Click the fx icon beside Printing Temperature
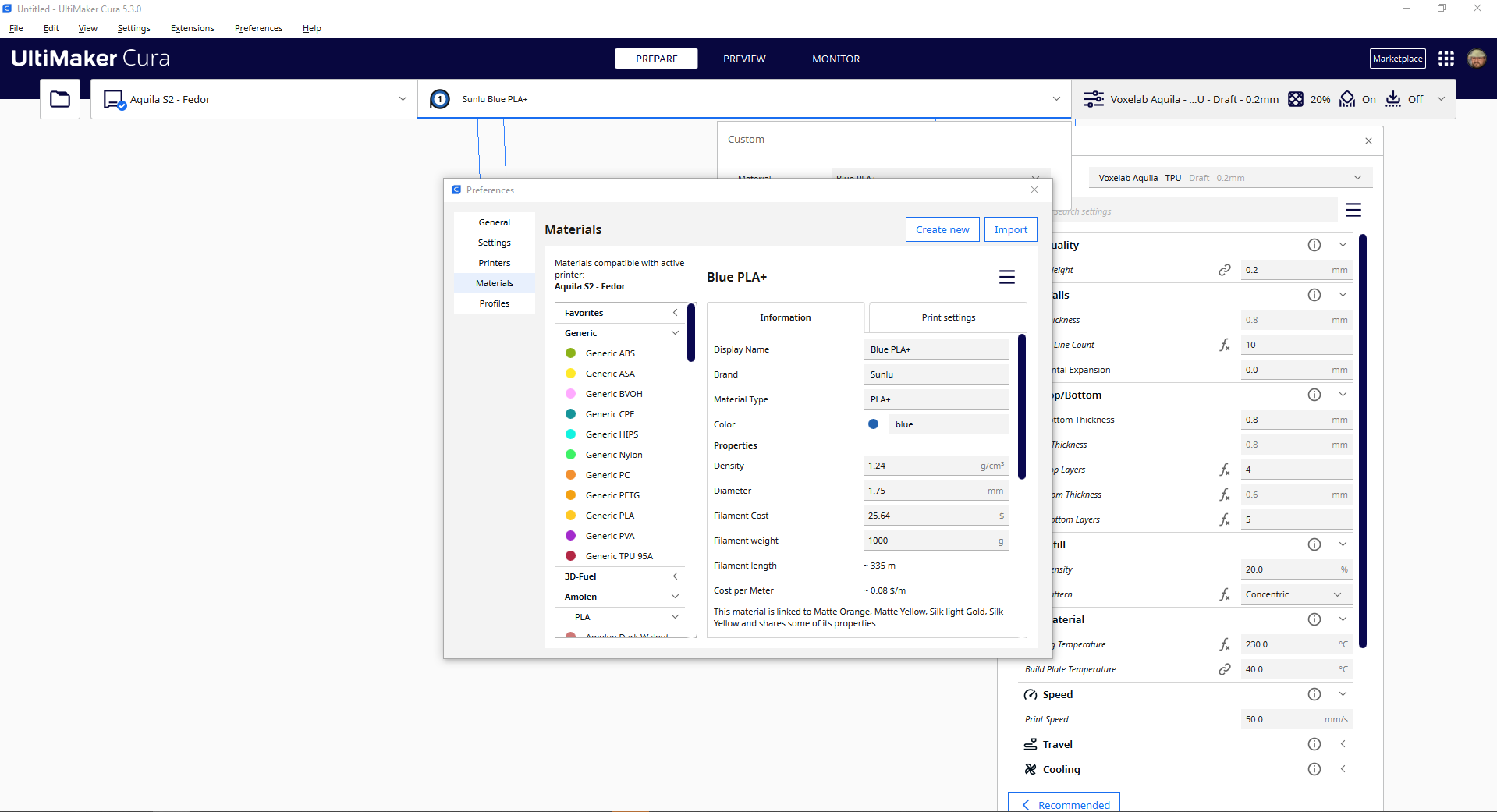1497x812 pixels. tap(1225, 644)
